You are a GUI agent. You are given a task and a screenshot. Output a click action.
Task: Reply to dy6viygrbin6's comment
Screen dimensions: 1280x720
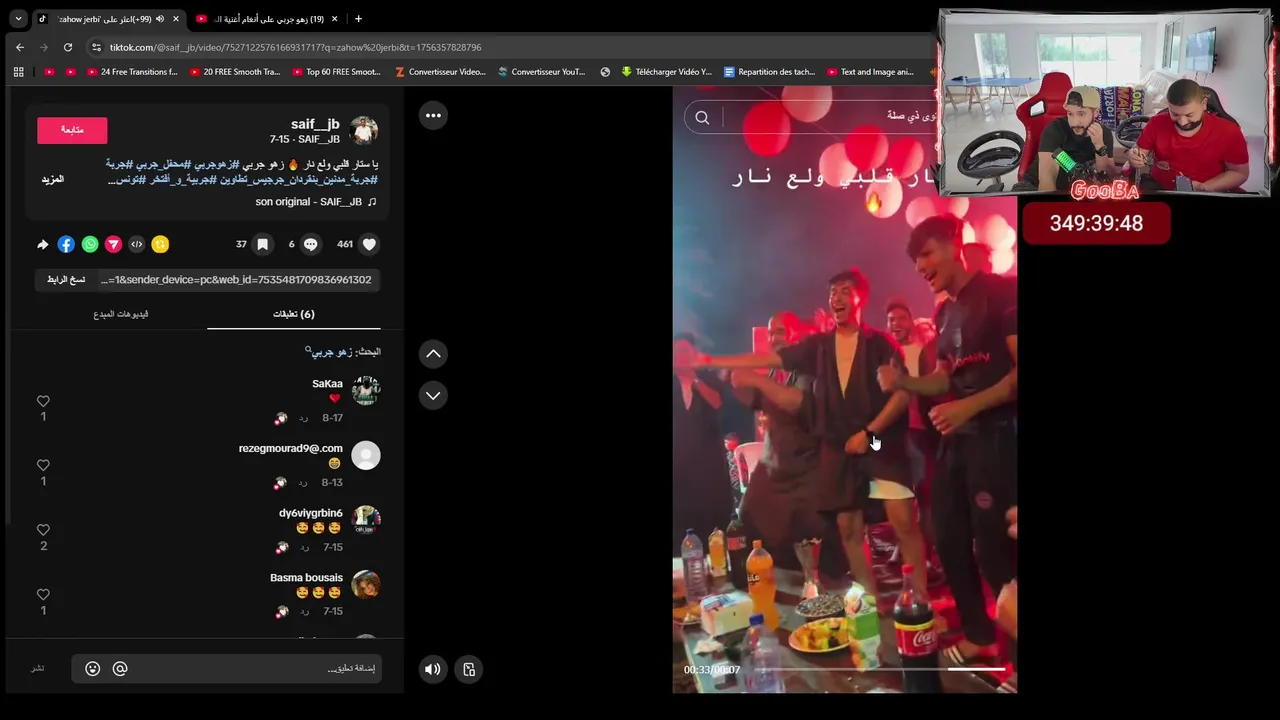pos(303,547)
